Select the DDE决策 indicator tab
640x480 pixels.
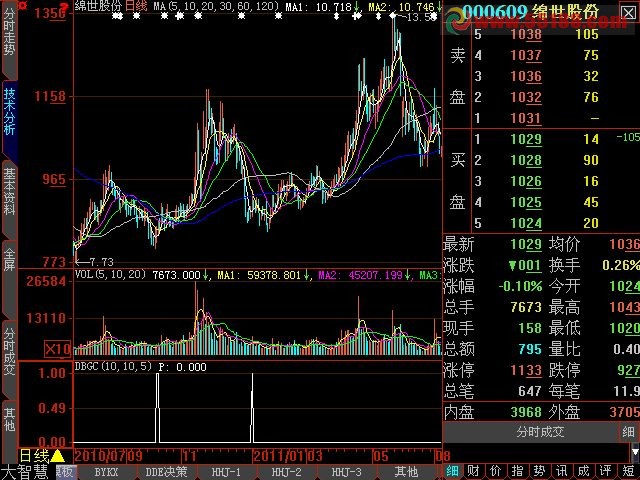(166, 472)
